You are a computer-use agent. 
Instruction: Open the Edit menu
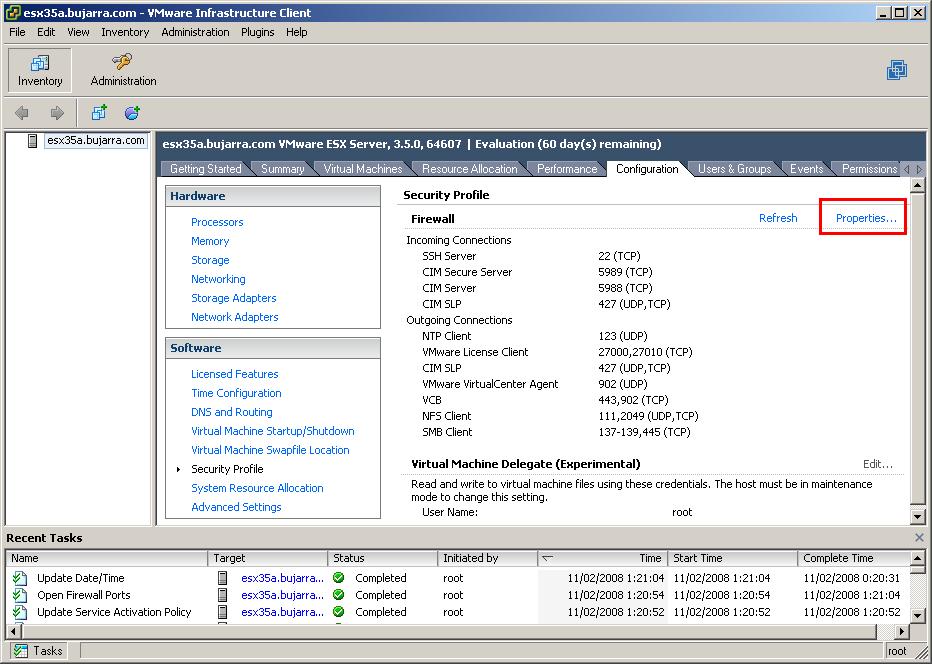click(46, 32)
